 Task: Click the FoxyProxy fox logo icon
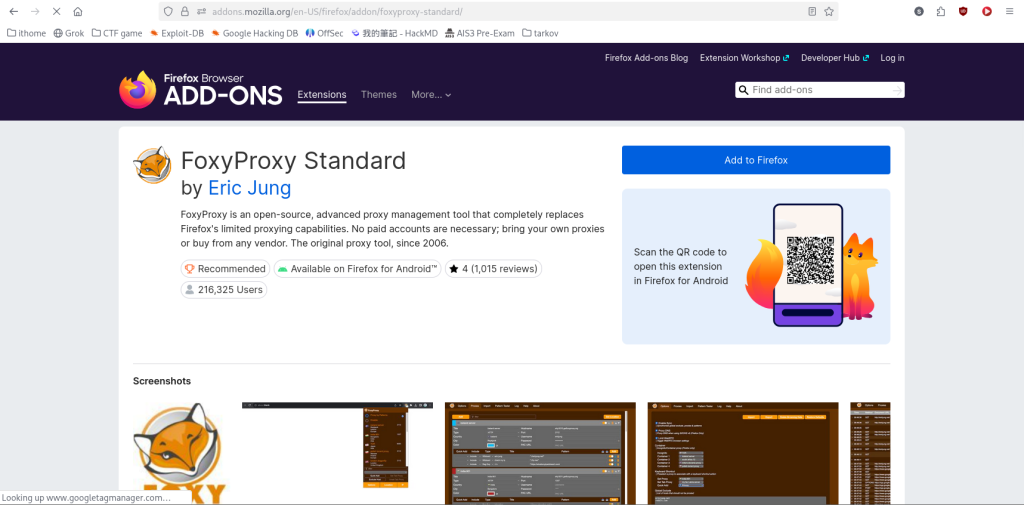[152, 165]
